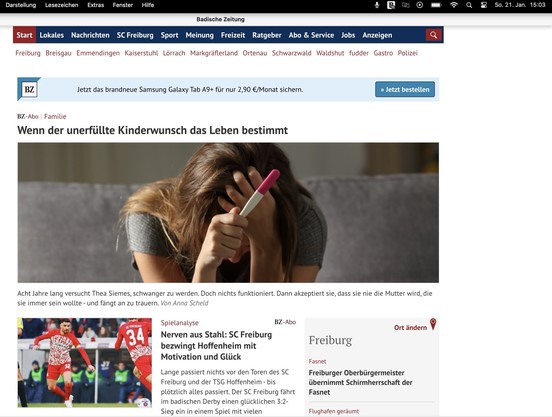Open the Wi-Fi status icon
Image resolution: width=552 pixels, height=417 pixels.
click(454, 5)
